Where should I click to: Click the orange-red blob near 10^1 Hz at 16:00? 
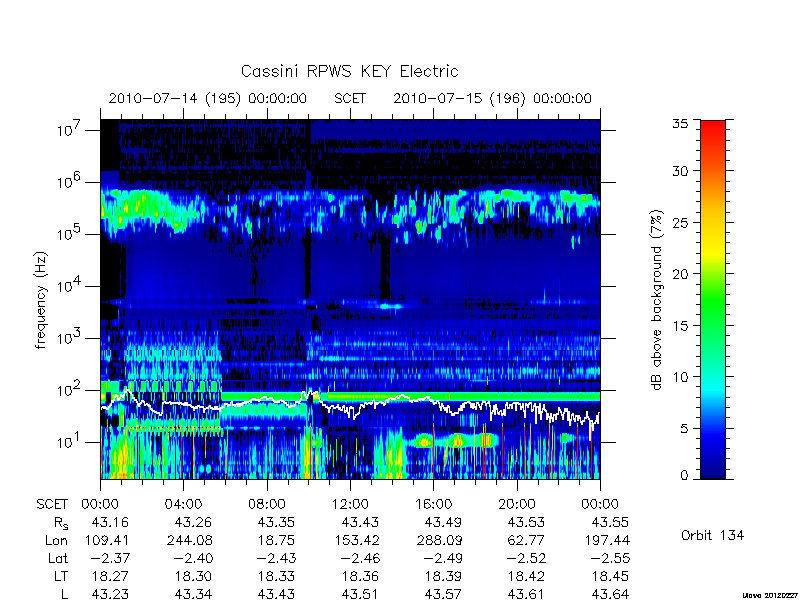[423, 440]
